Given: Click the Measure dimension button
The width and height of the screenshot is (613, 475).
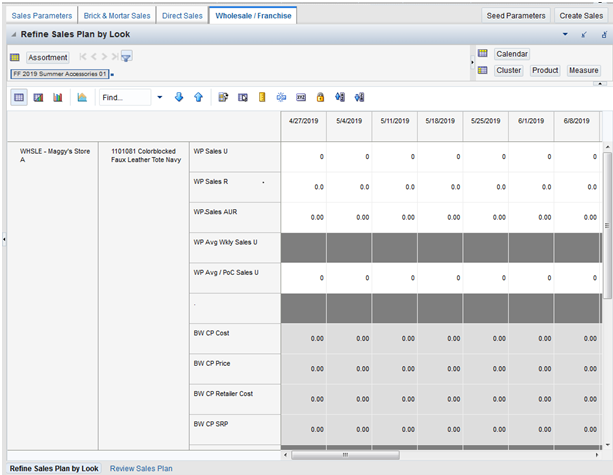Looking at the screenshot, I should 584,70.
